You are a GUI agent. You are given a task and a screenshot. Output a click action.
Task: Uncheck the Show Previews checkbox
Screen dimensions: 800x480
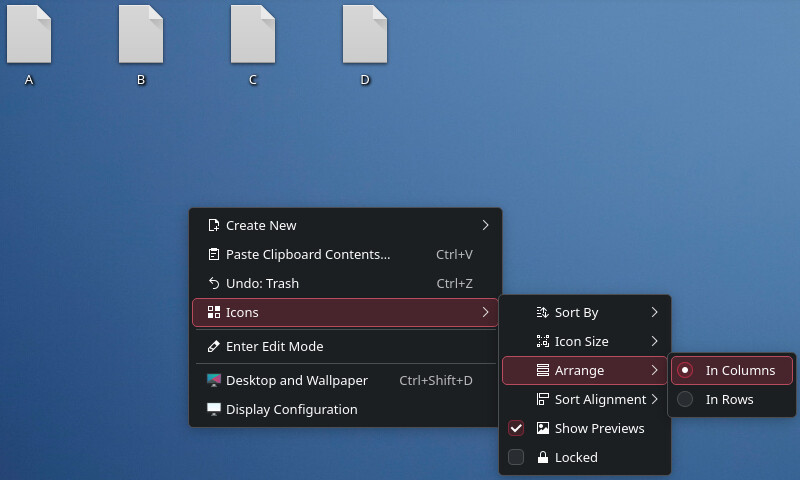coord(516,428)
